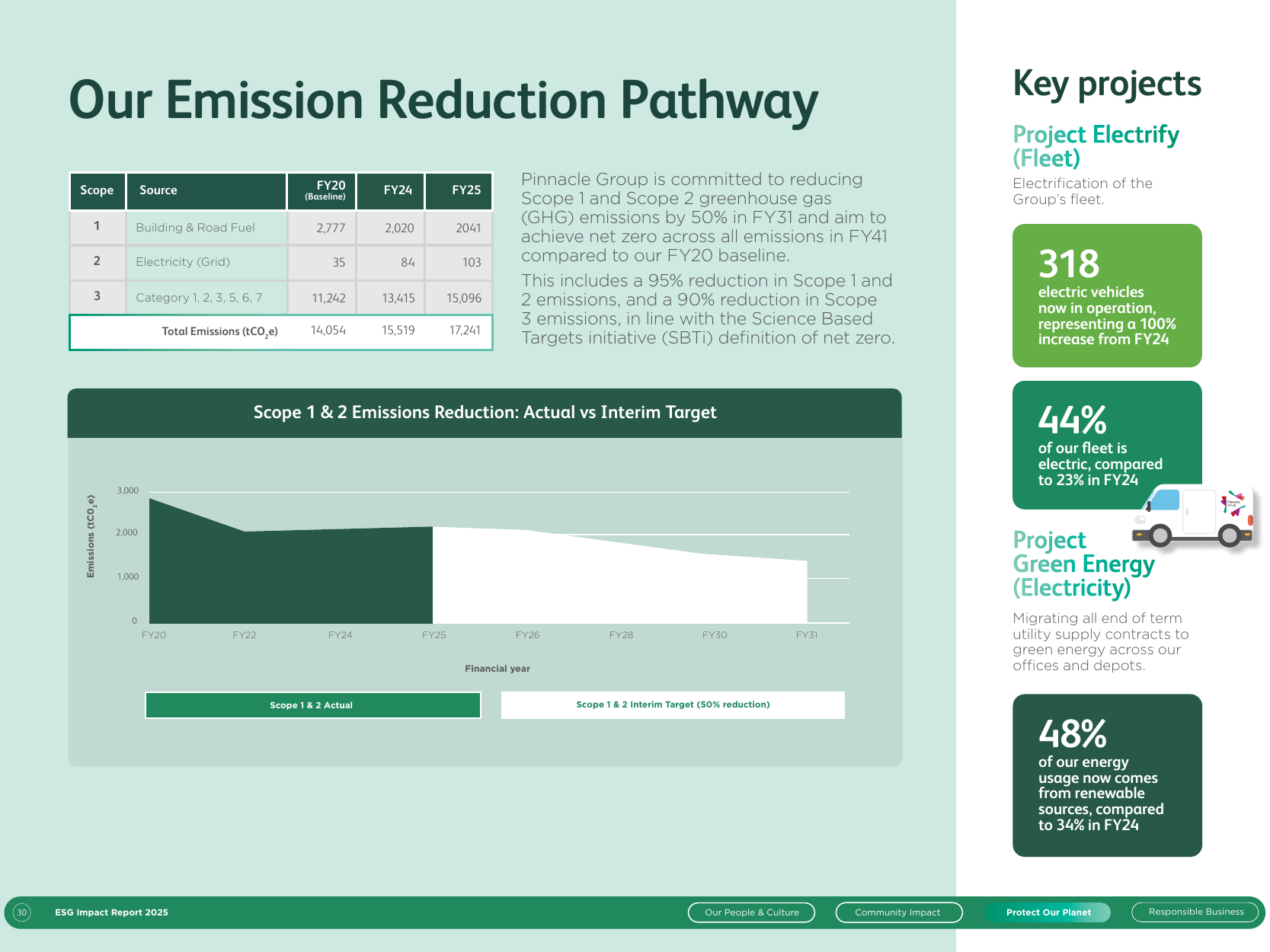This screenshot has width=1270, height=952.
Task: Click the FY25 column header
Action: click(x=459, y=191)
